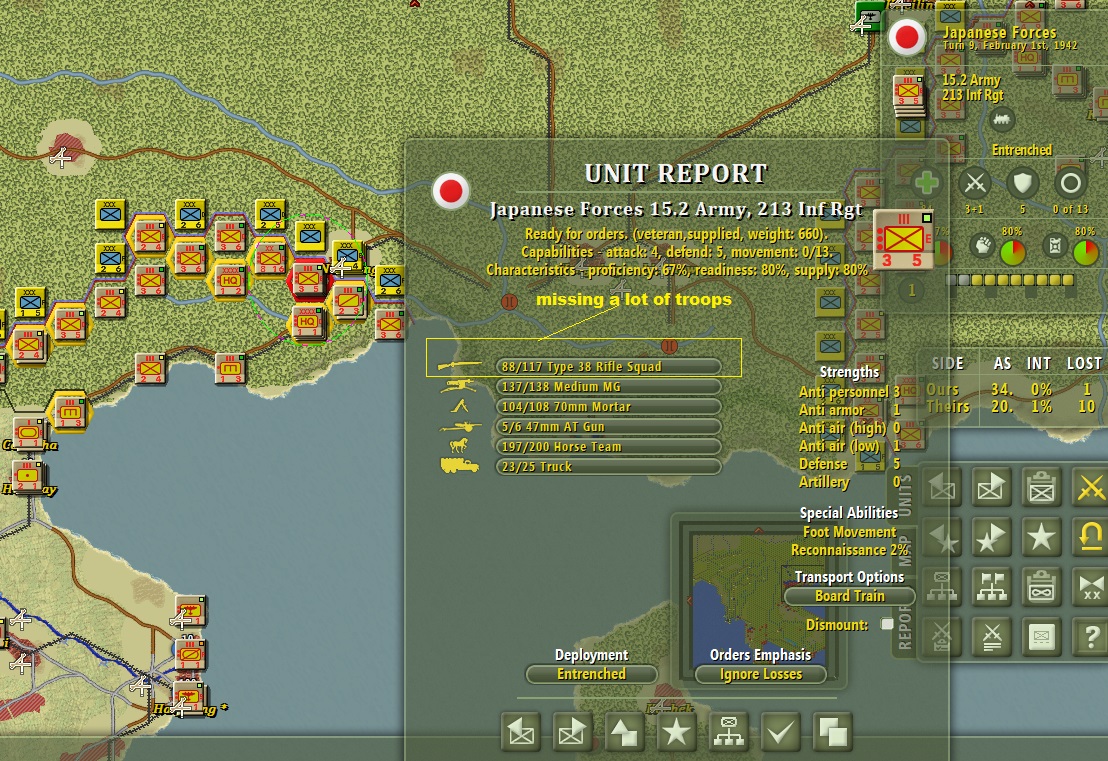
Task: Select the 137/138 Medium MG row
Action: (608, 387)
